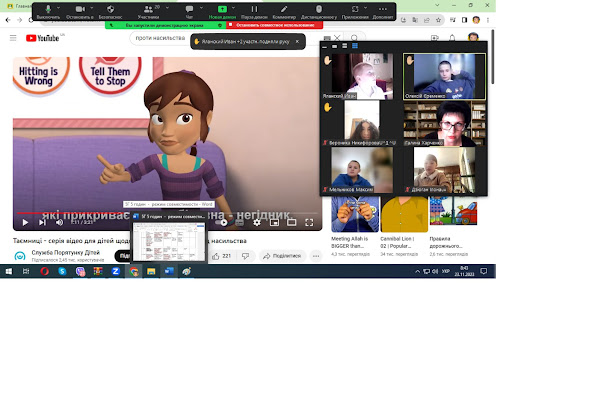This screenshot has height=415, width=601.
Task: Open YouTube notifications bell
Action: 452,38
